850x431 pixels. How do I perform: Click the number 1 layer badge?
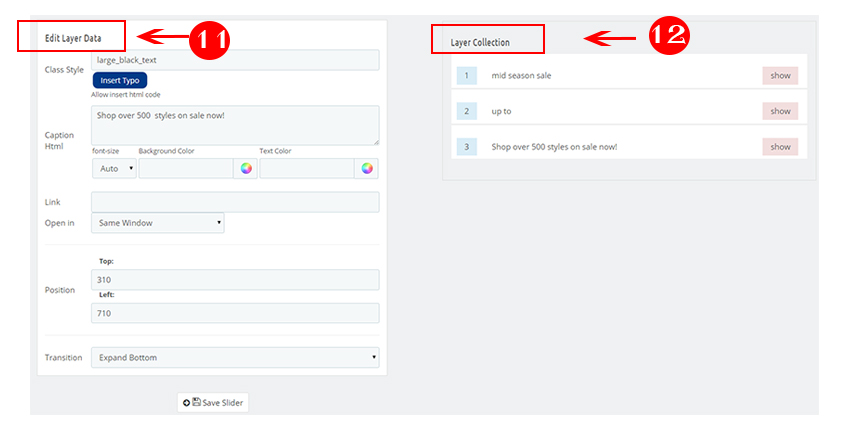[467, 75]
